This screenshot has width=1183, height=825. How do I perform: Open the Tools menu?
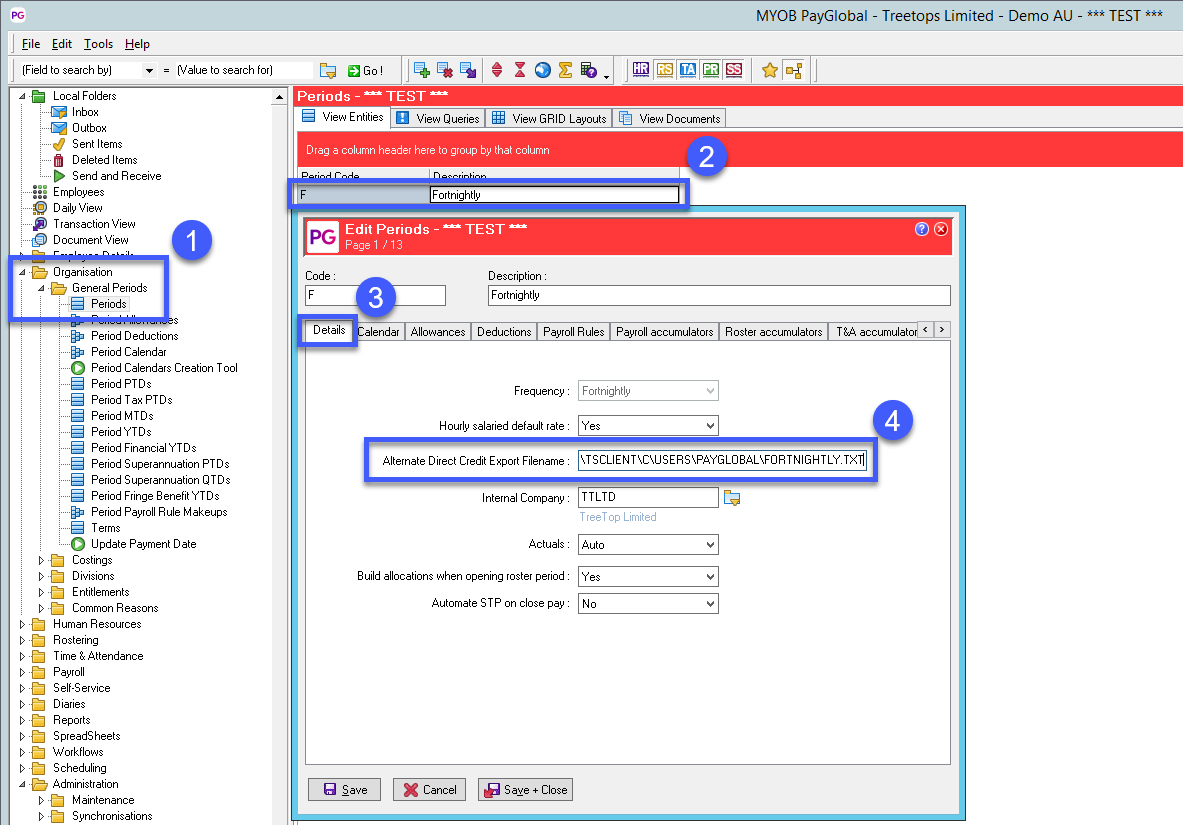98,44
